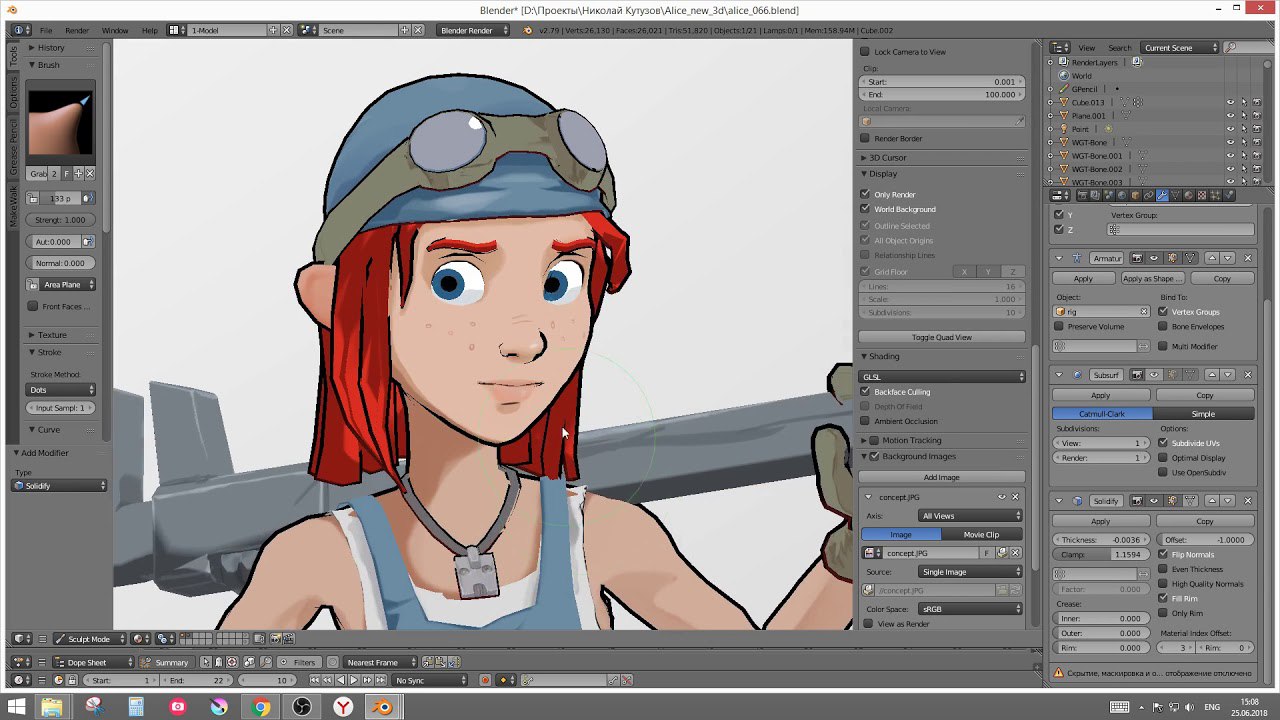Uncheck Subdivide UVs option
The height and width of the screenshot is (720, 1280).
(x=1163, y=443)
